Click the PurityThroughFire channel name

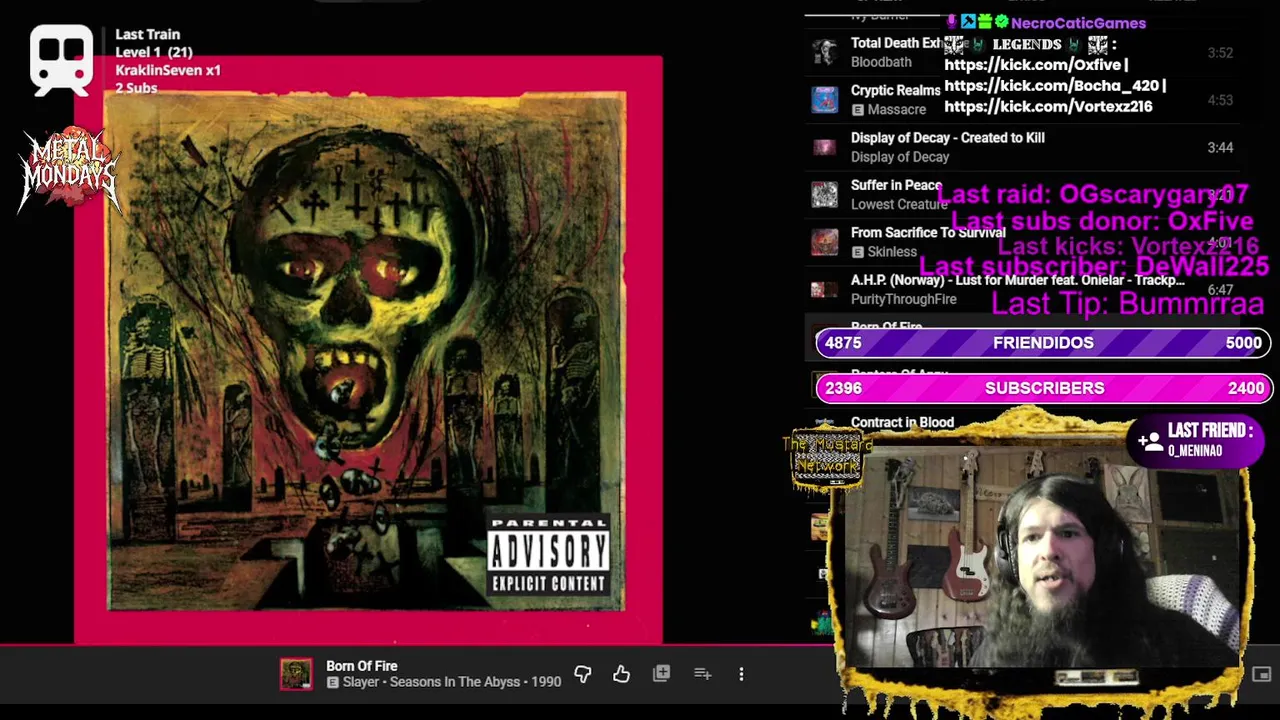[x=904, y=299]
